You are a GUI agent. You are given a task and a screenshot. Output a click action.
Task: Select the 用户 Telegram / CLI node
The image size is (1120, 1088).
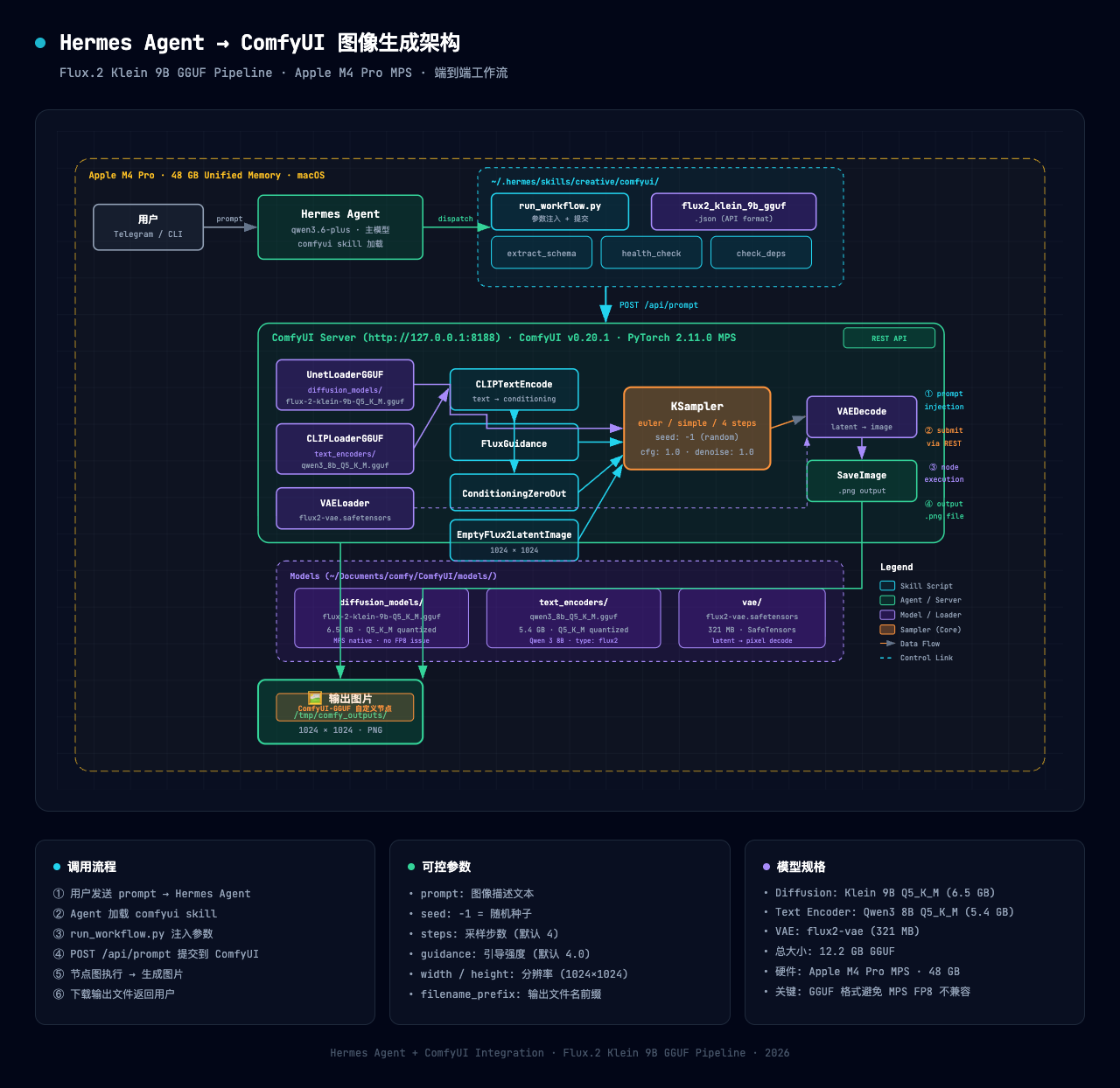(x=148, y=227)
